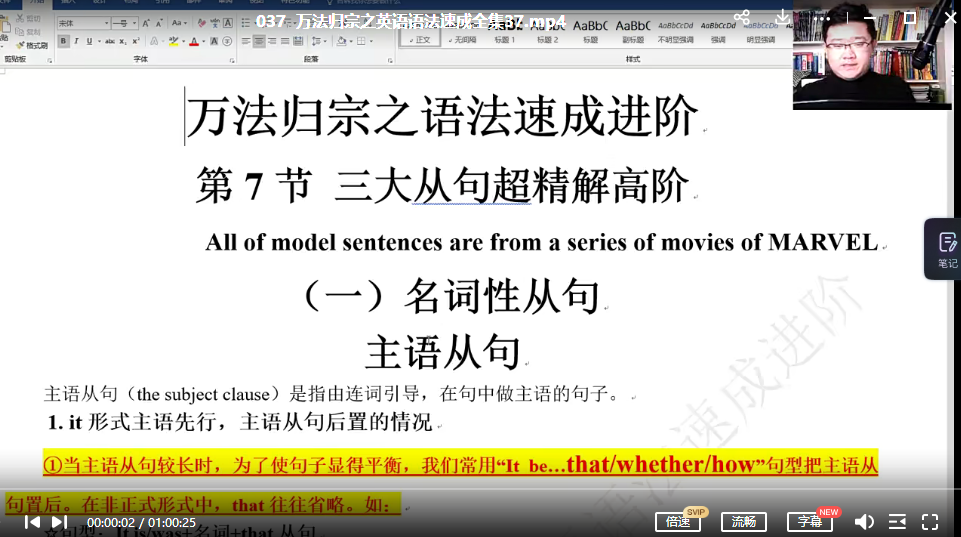The width and height of the screenshot is (961, 537).
Task: Expand the 字体 font dialog launcher
Action: 232,61
